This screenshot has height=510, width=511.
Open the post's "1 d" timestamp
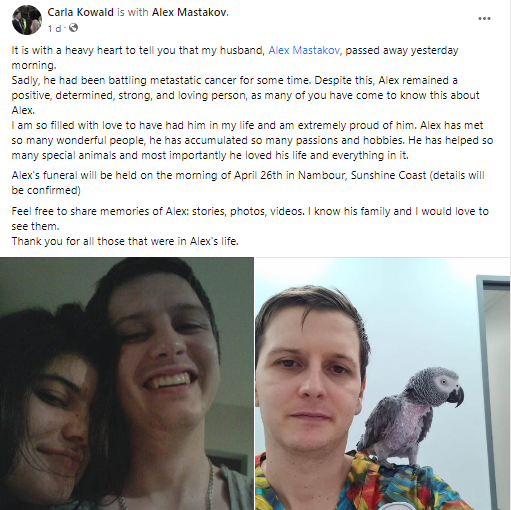click(x=54, y=29)
